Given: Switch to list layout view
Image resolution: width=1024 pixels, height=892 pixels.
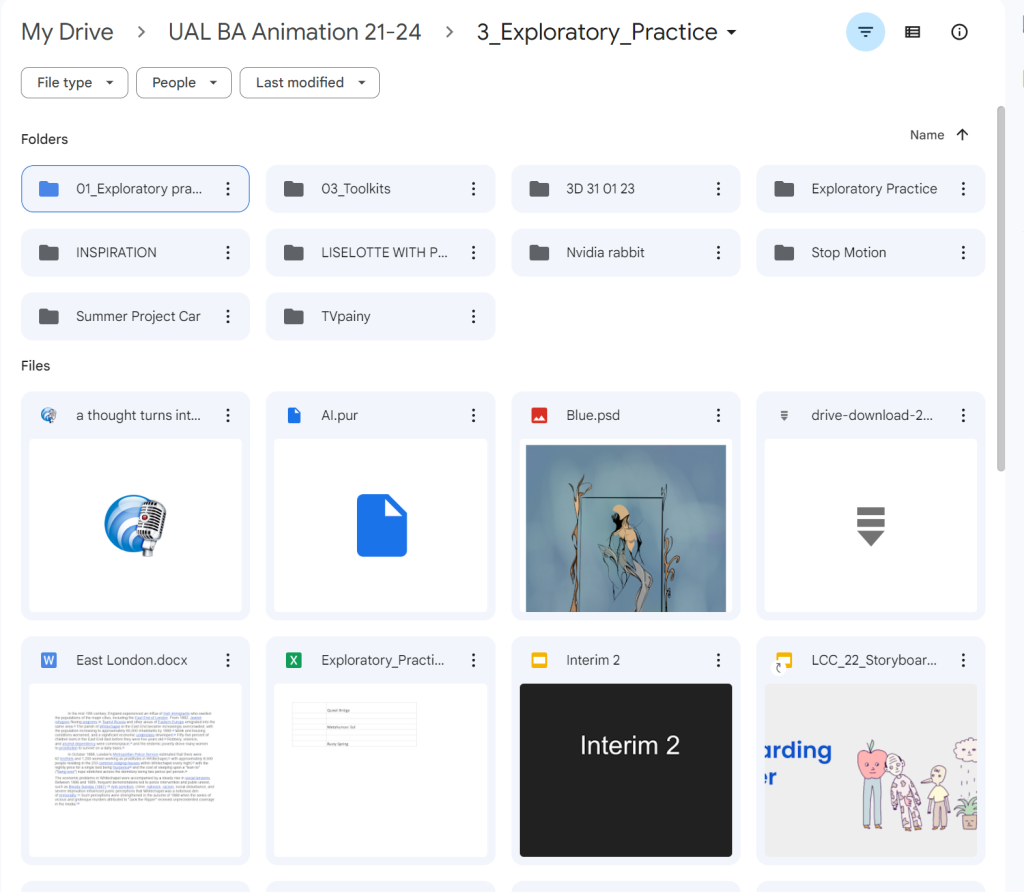Looking at the screenshot, I should (x=912, y=32).
